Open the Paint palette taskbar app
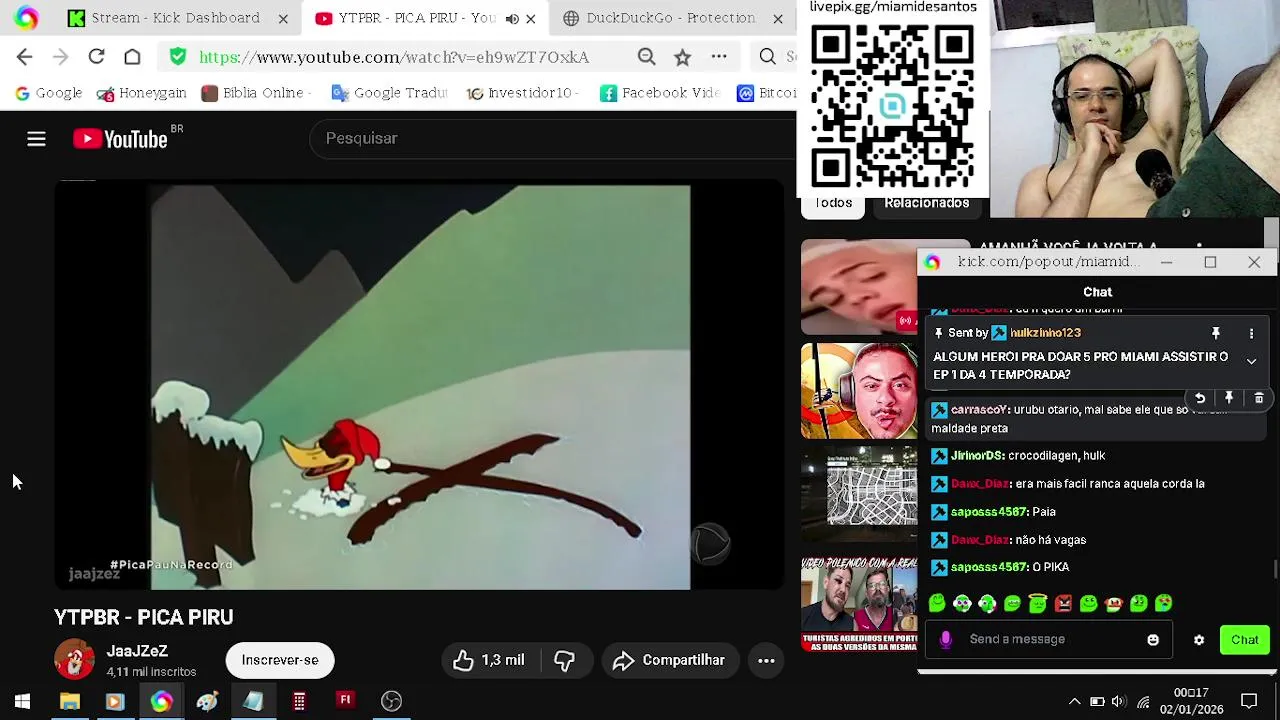 tap(207, 701)
